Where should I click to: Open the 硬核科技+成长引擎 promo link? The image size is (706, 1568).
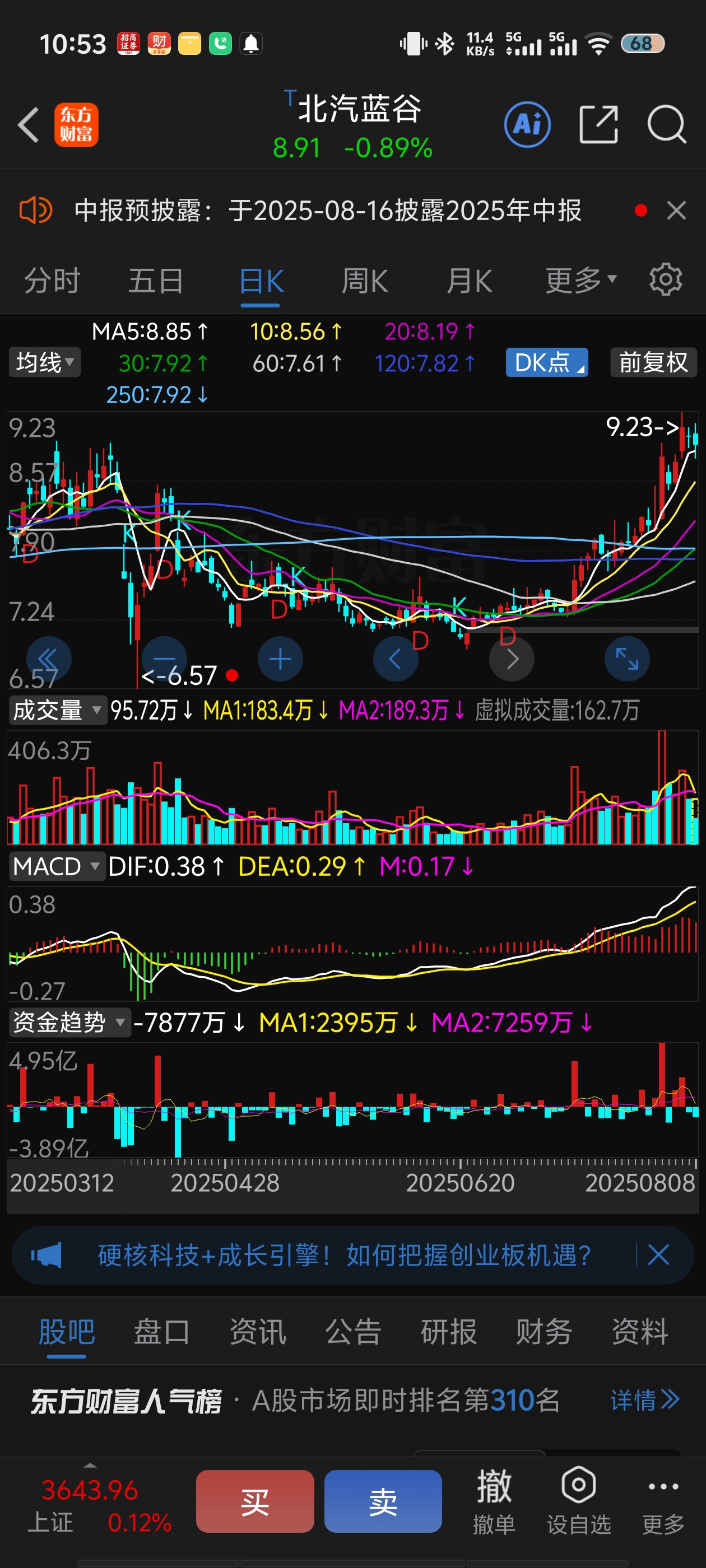345,1255
